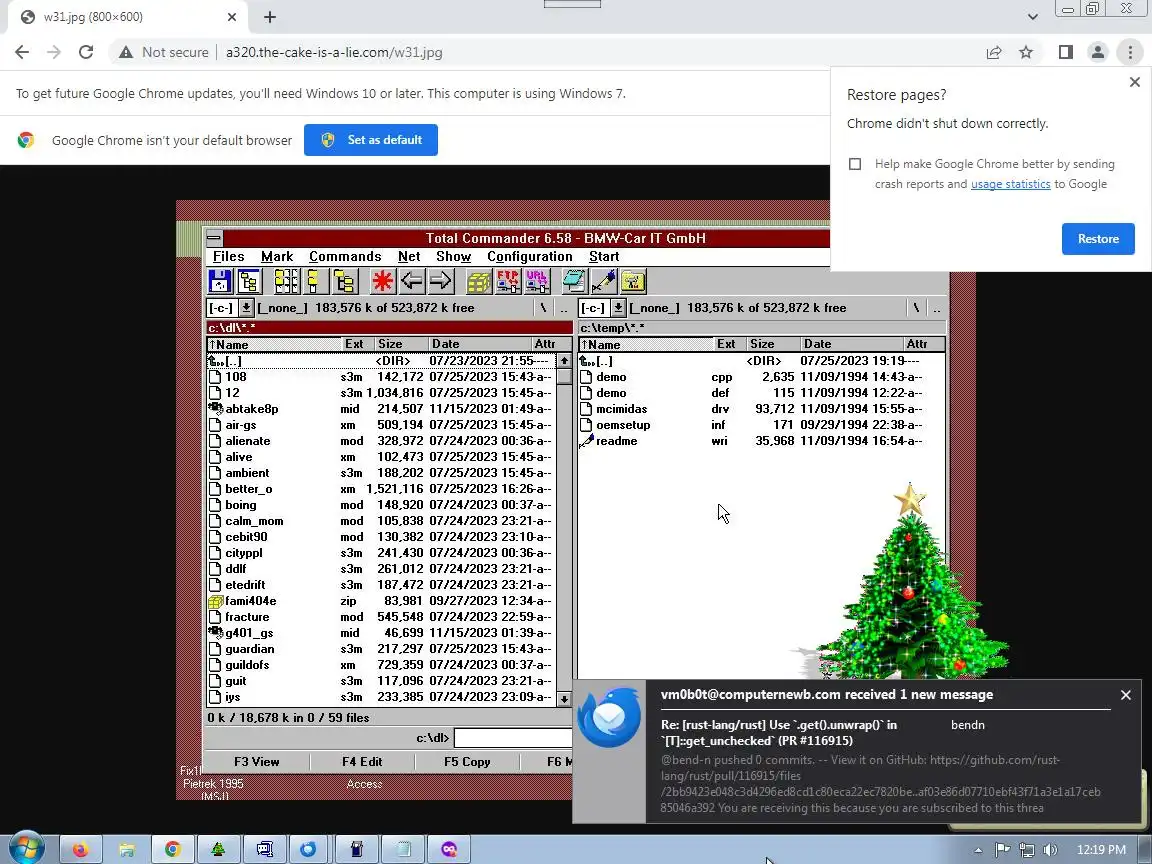Open the Chrome profile icon
1152x864 pixels.
pos(1098,52)
